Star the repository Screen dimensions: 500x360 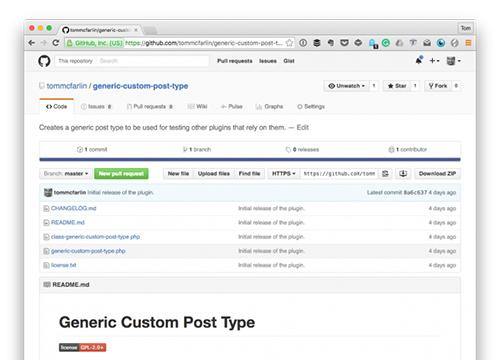(x=397, y=86)
